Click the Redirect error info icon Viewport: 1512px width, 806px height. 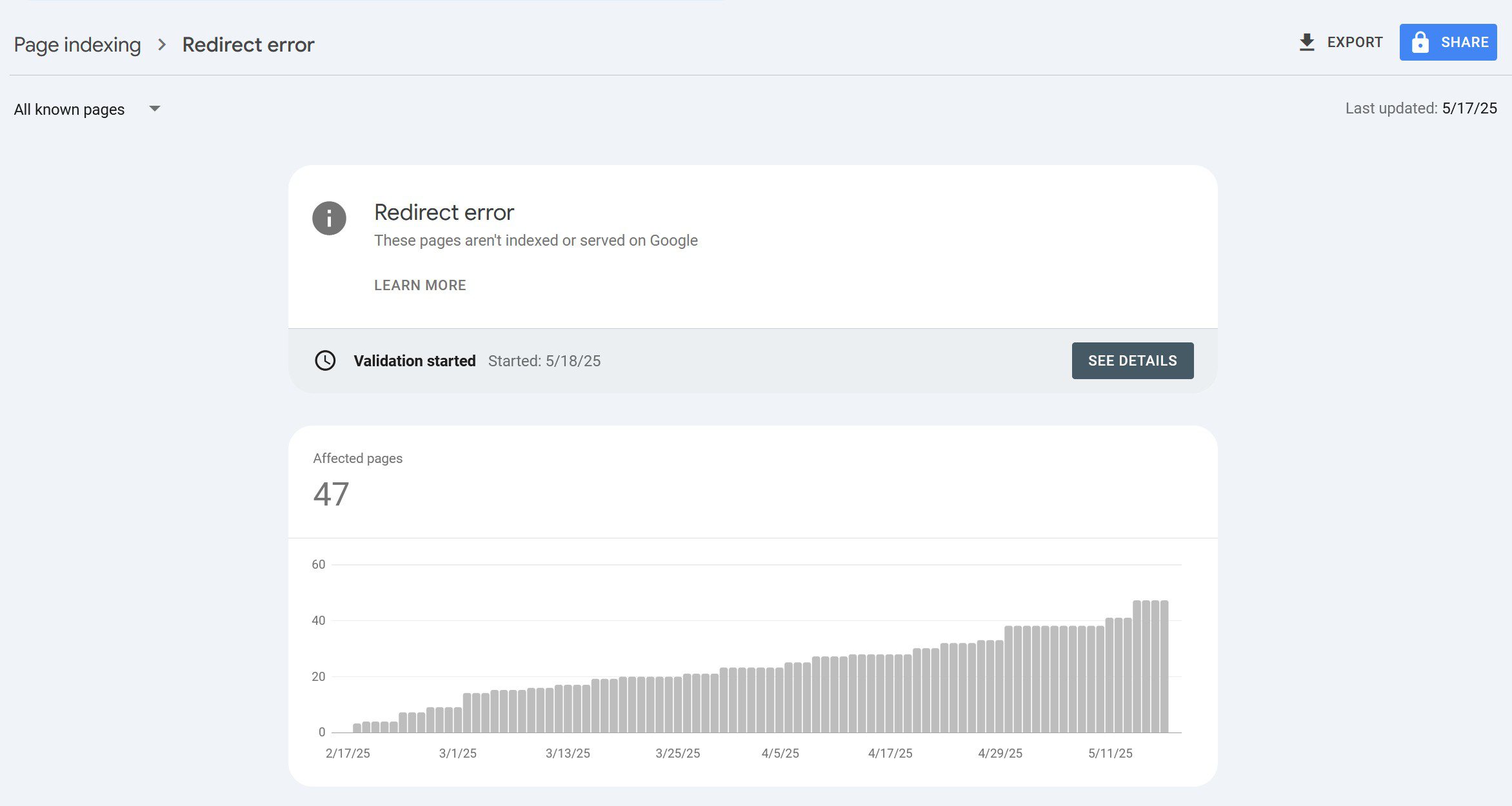pyautogui.click(x=329, y=218)
